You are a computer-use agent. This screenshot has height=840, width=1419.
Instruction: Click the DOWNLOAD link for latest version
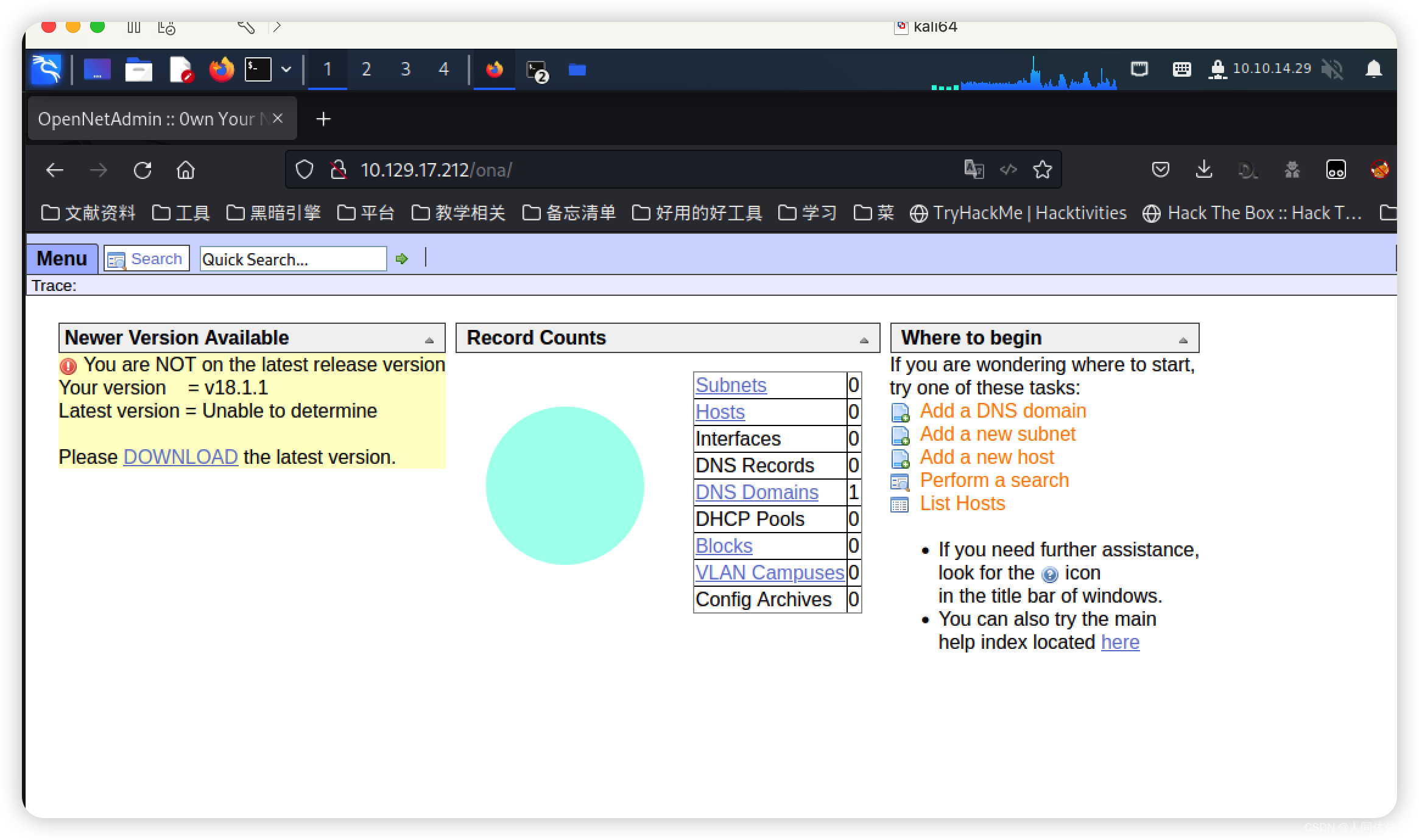click(179, 457)
